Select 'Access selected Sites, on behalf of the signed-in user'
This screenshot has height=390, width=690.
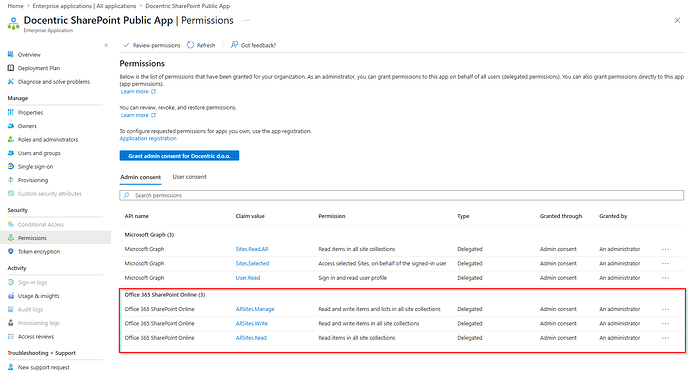[382, 263]
